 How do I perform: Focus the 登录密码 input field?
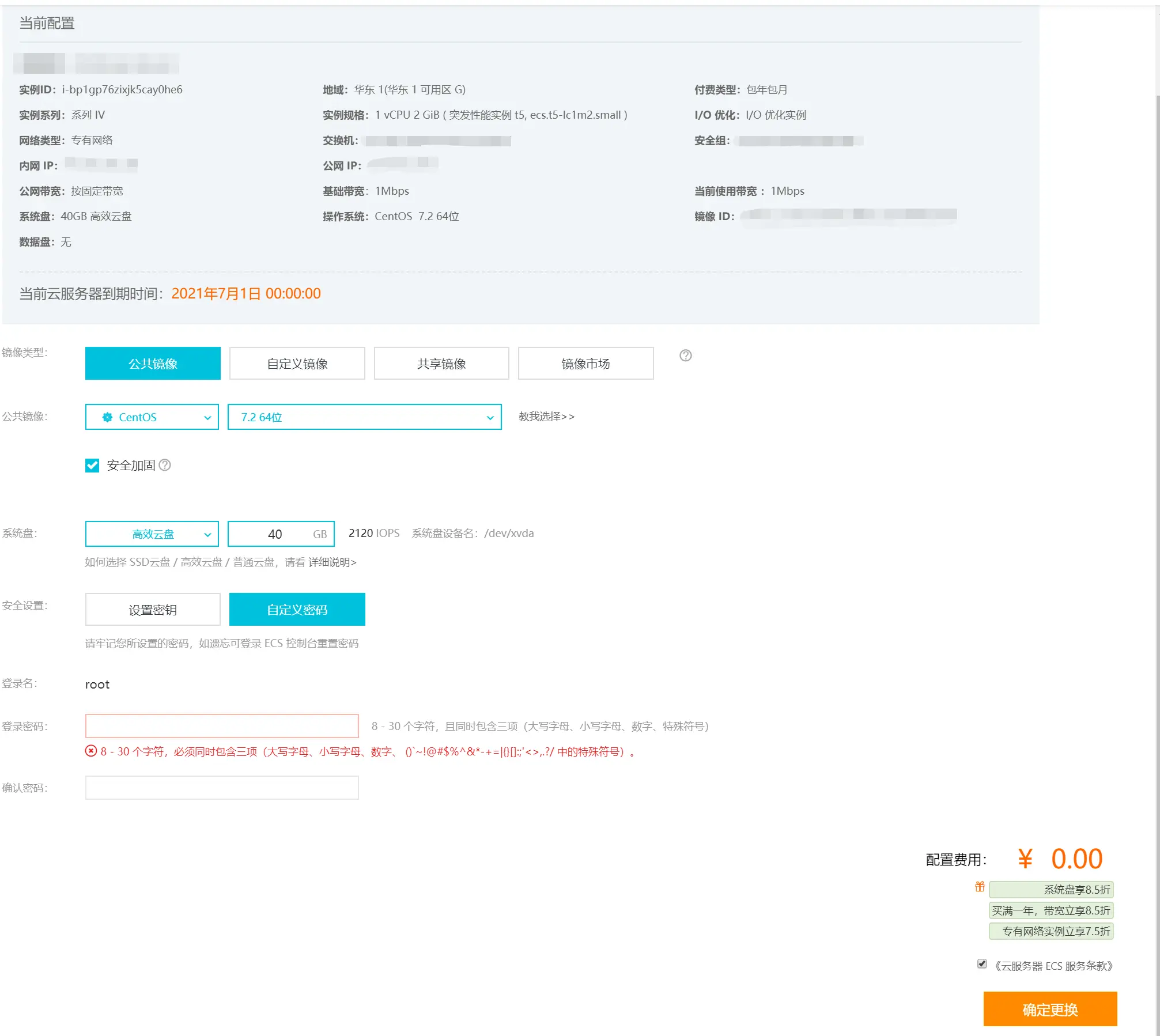pyautogui.click(x=222, y=726)
